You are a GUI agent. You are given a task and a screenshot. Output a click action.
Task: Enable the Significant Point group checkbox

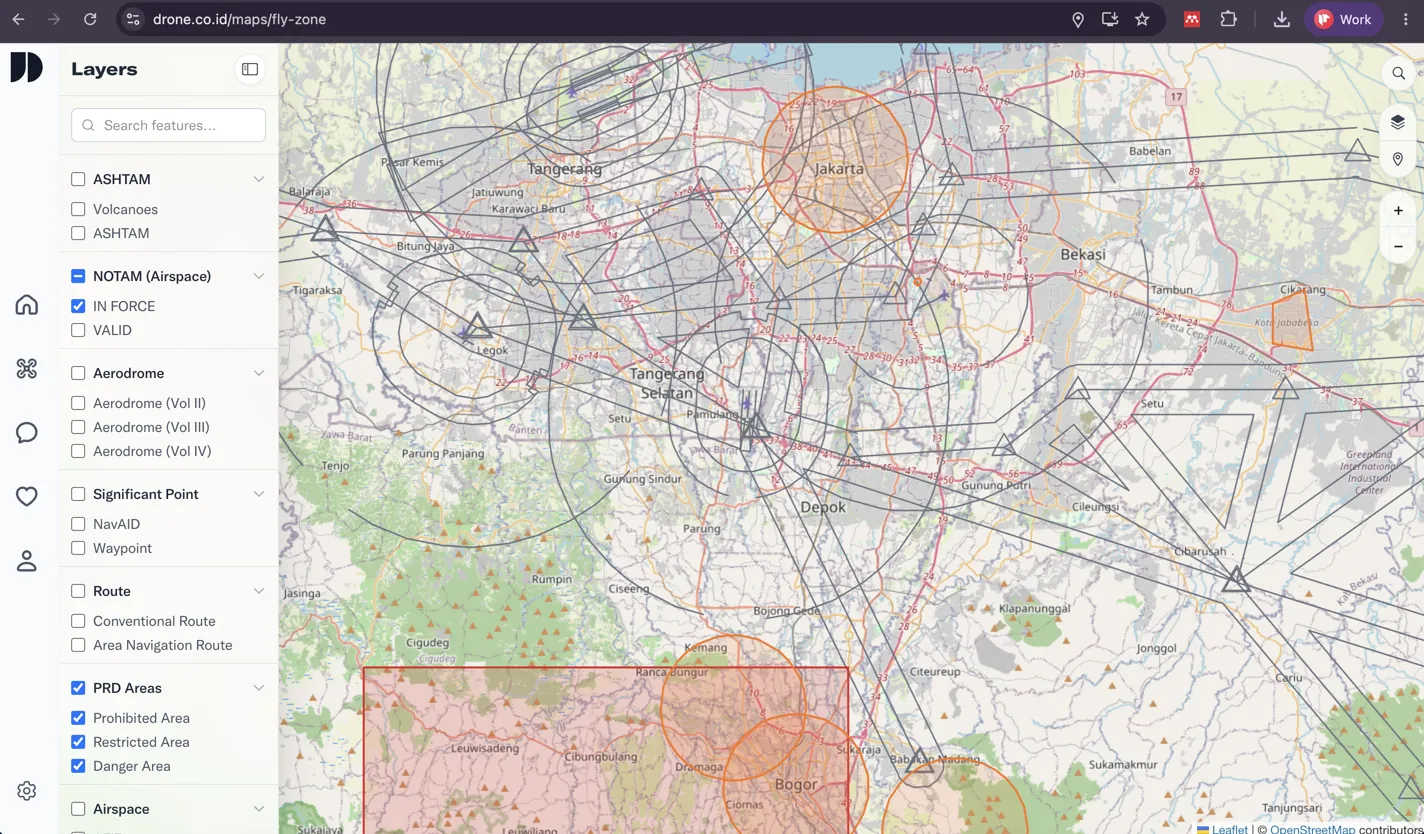pos(78,494)
